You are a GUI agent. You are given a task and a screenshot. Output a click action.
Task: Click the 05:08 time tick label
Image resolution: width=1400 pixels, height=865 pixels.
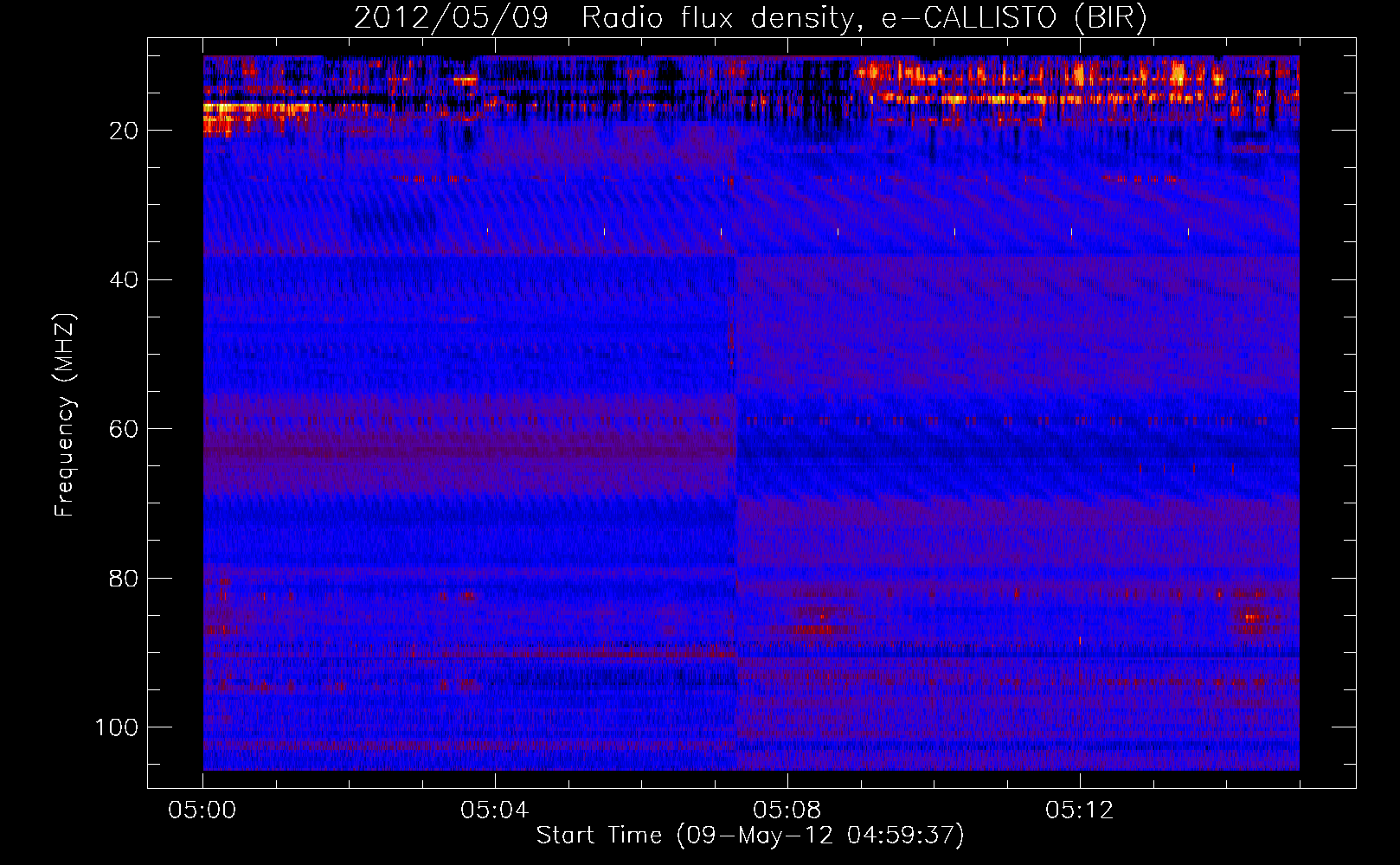(x=787, y=811)
